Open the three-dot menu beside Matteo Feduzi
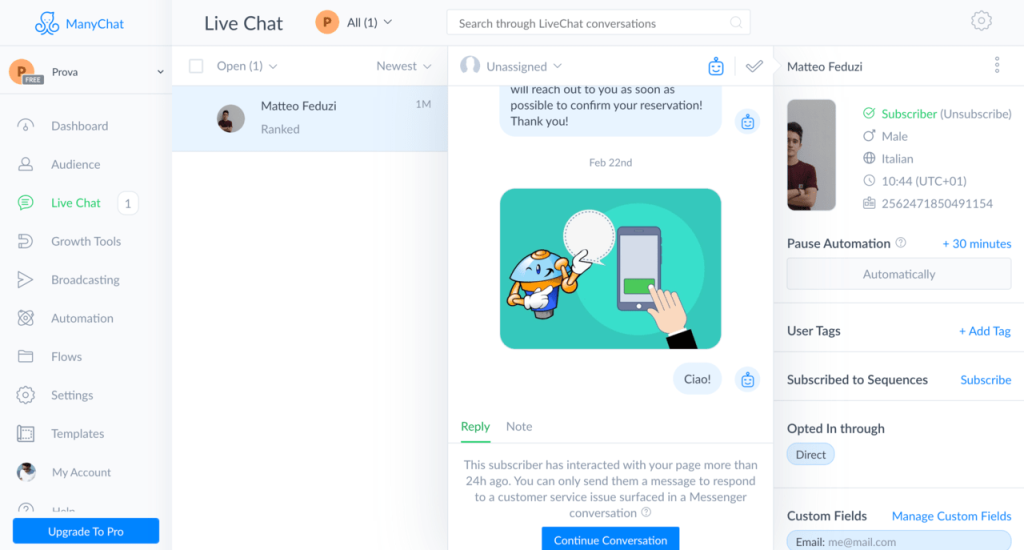This screenshot has width=1024, height=550. (x=997, y=65)
